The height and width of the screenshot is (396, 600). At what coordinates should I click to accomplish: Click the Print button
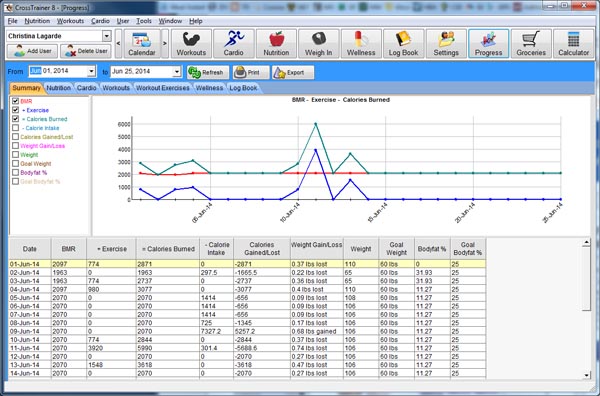coord(251,72)
